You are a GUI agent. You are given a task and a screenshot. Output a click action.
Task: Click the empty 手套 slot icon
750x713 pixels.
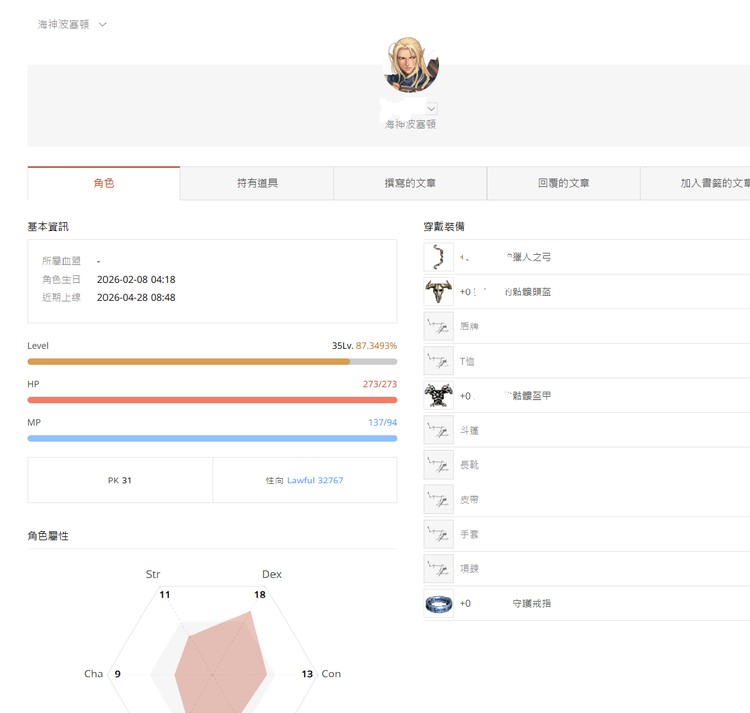click(x=438, y=534)
